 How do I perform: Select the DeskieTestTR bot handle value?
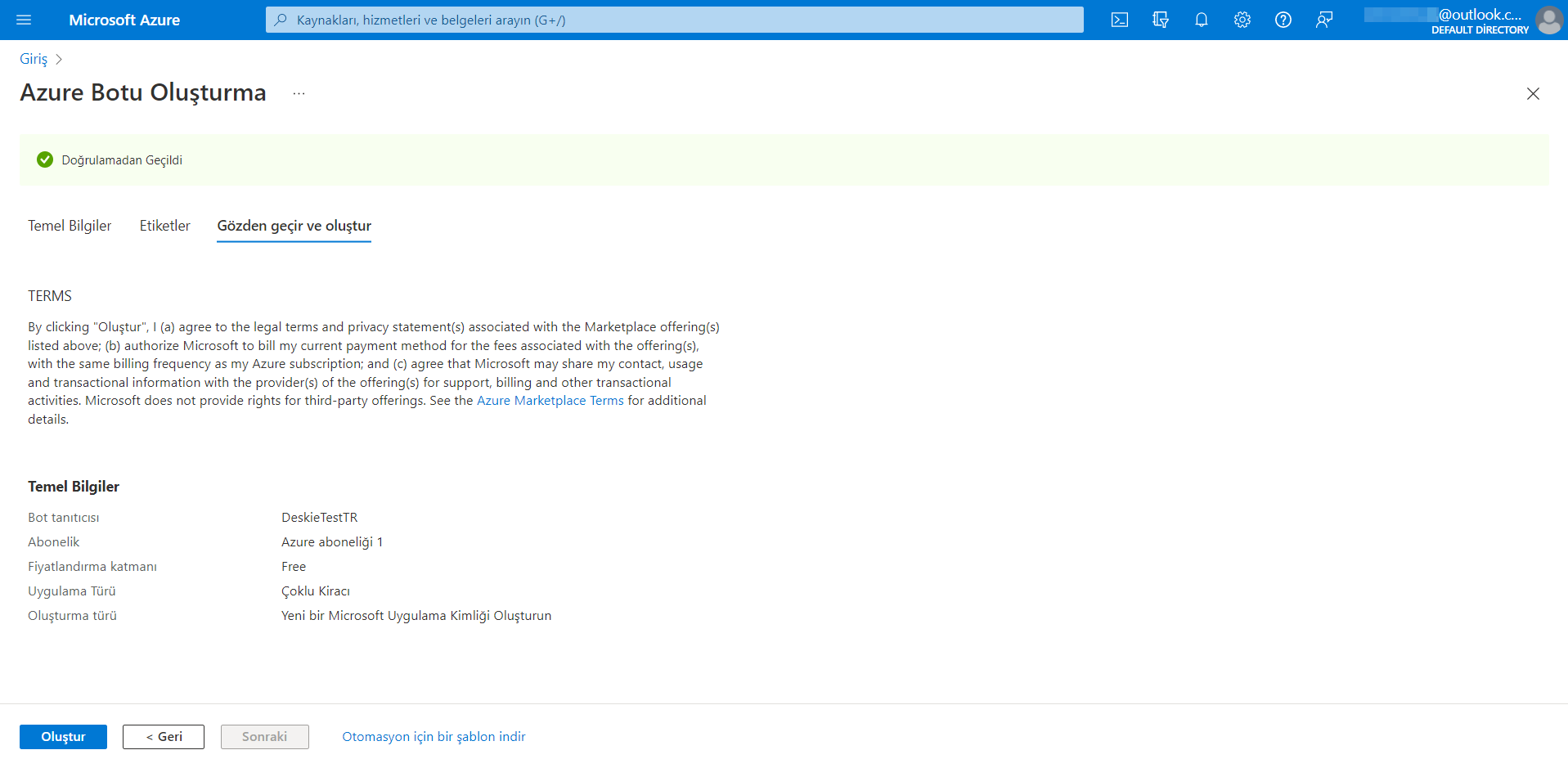click(320, 518)
